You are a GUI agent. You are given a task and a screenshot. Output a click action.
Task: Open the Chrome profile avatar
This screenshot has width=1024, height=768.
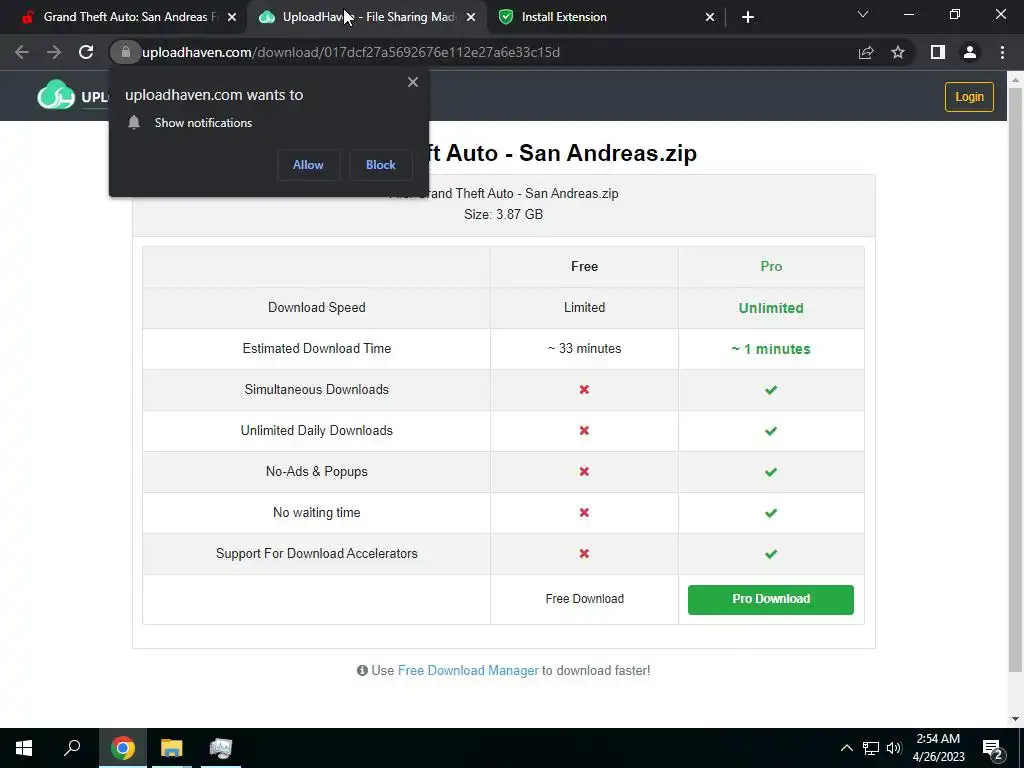coord(970,52)
